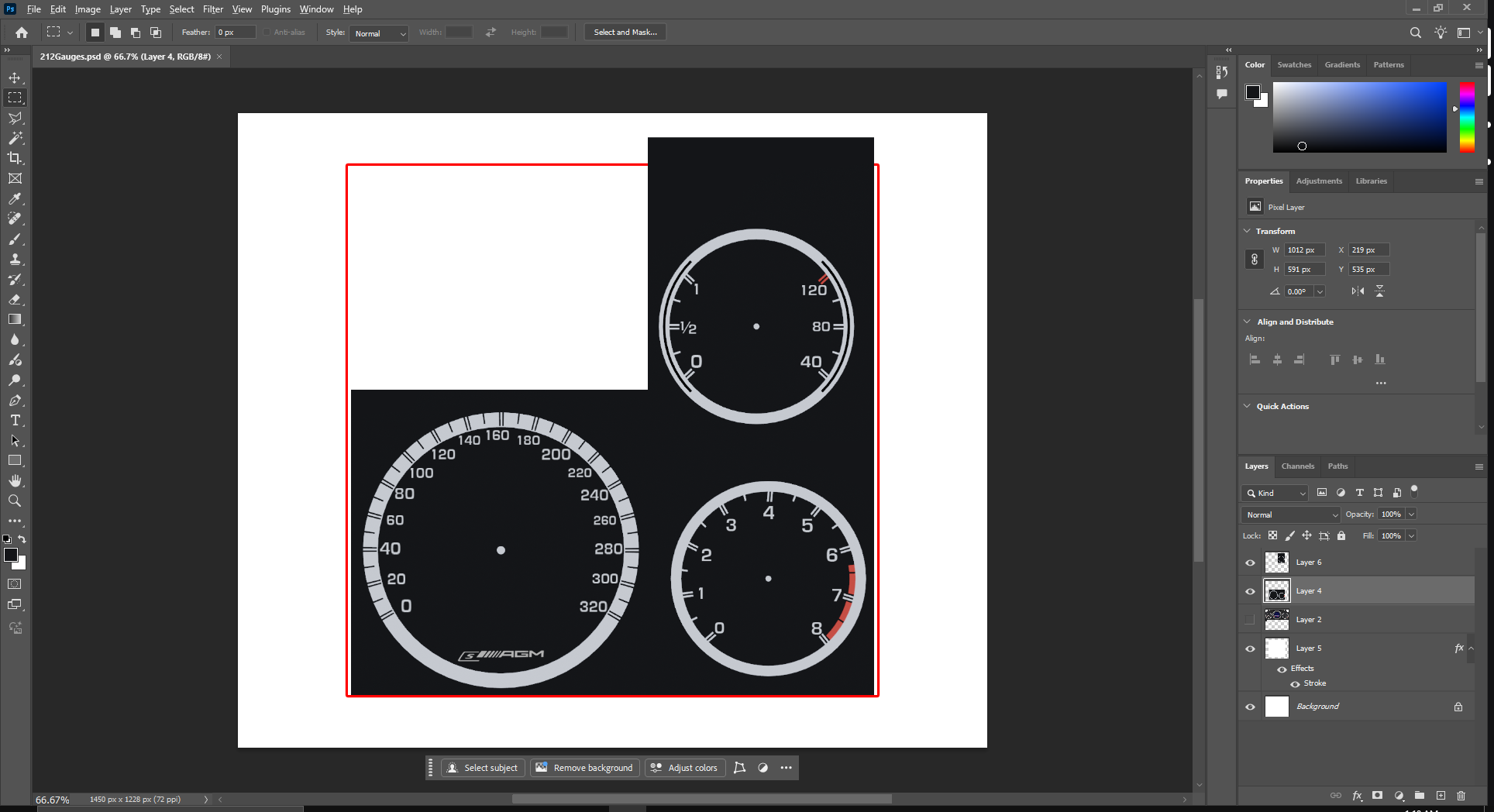Select the Blur tool
Image resolution: width=1494 pixels, height=812 pixels.
click(15, 339)
